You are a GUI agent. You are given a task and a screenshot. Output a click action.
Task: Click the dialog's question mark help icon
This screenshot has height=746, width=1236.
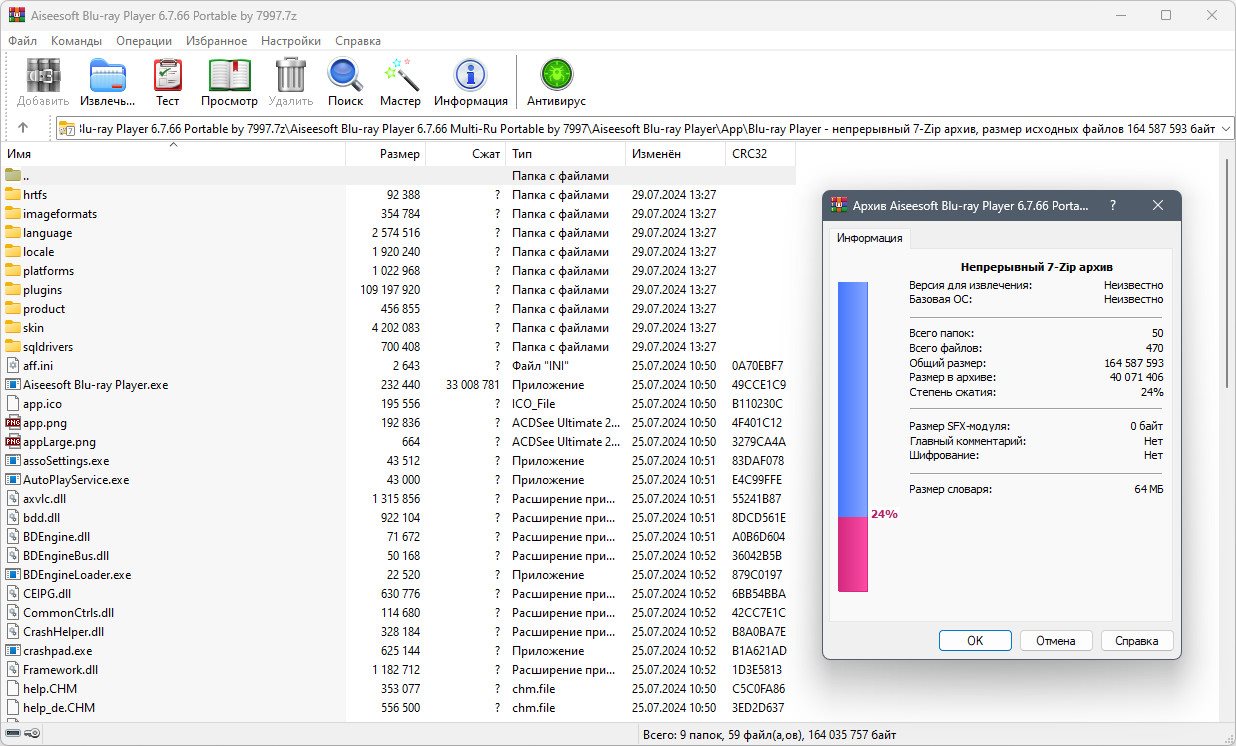(x=1112, y=205)
